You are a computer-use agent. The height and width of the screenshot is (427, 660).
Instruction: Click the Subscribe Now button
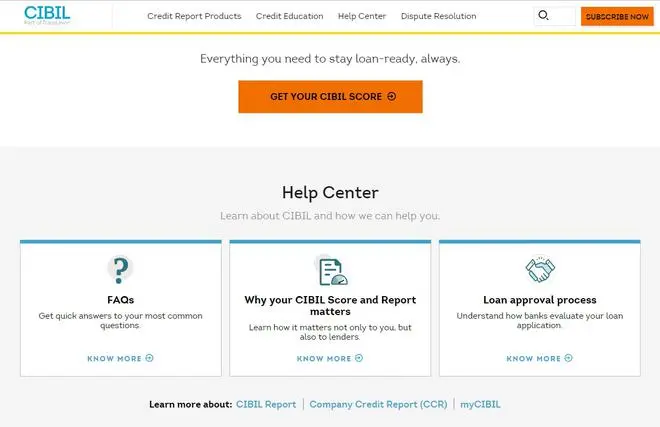point(617,16)
